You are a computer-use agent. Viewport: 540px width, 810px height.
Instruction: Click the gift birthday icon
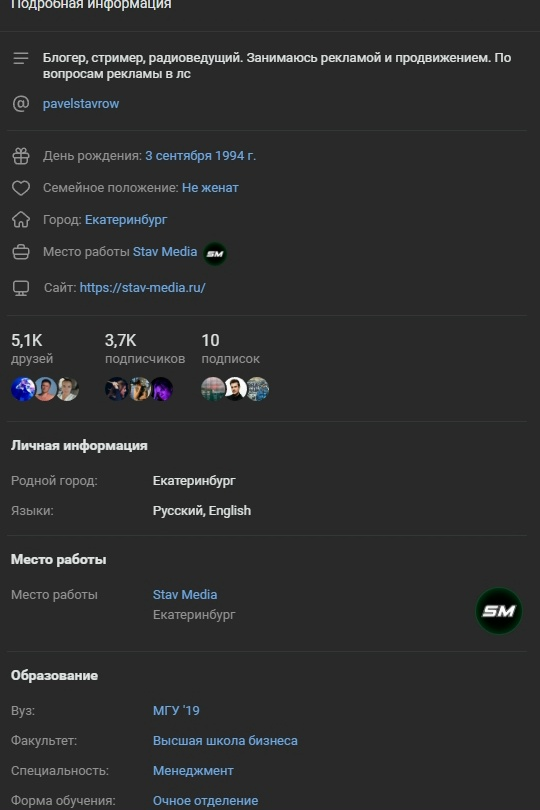click(21, 156)
